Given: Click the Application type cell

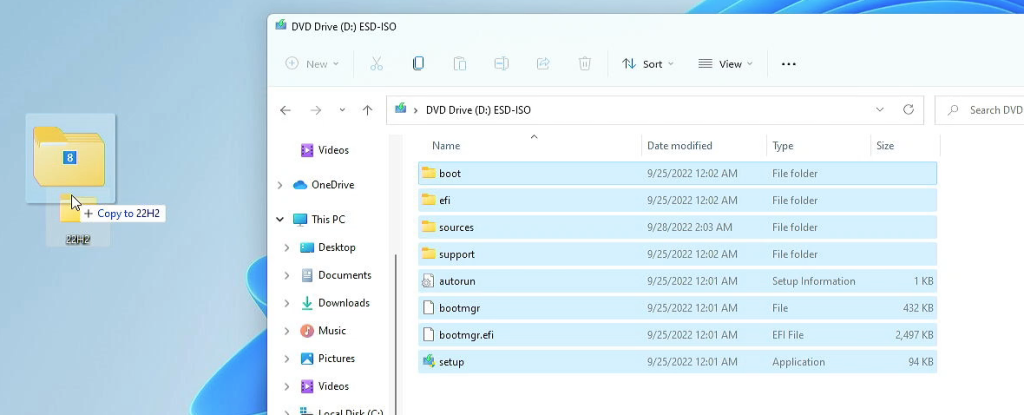Looking at the screenshot, I should (x=799, y=362).
